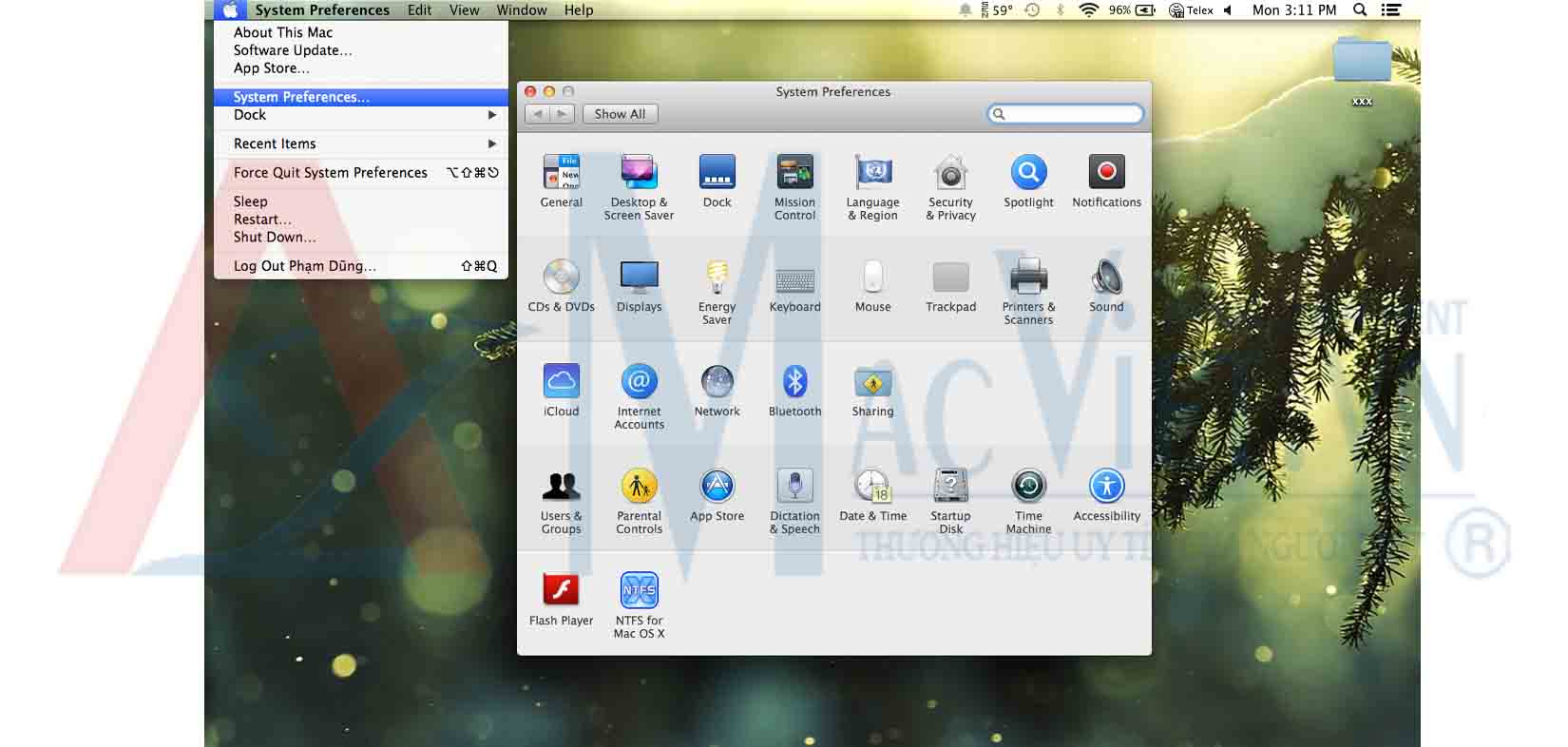Click the Show All button
Viewport: 1568px width, 747px height.
(620, 114)
